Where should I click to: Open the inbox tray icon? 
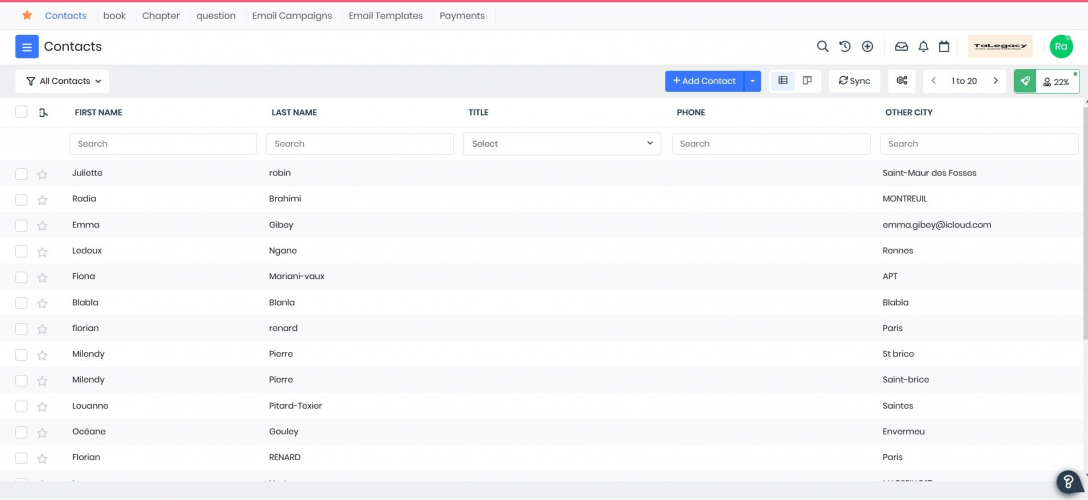point(901,46)
